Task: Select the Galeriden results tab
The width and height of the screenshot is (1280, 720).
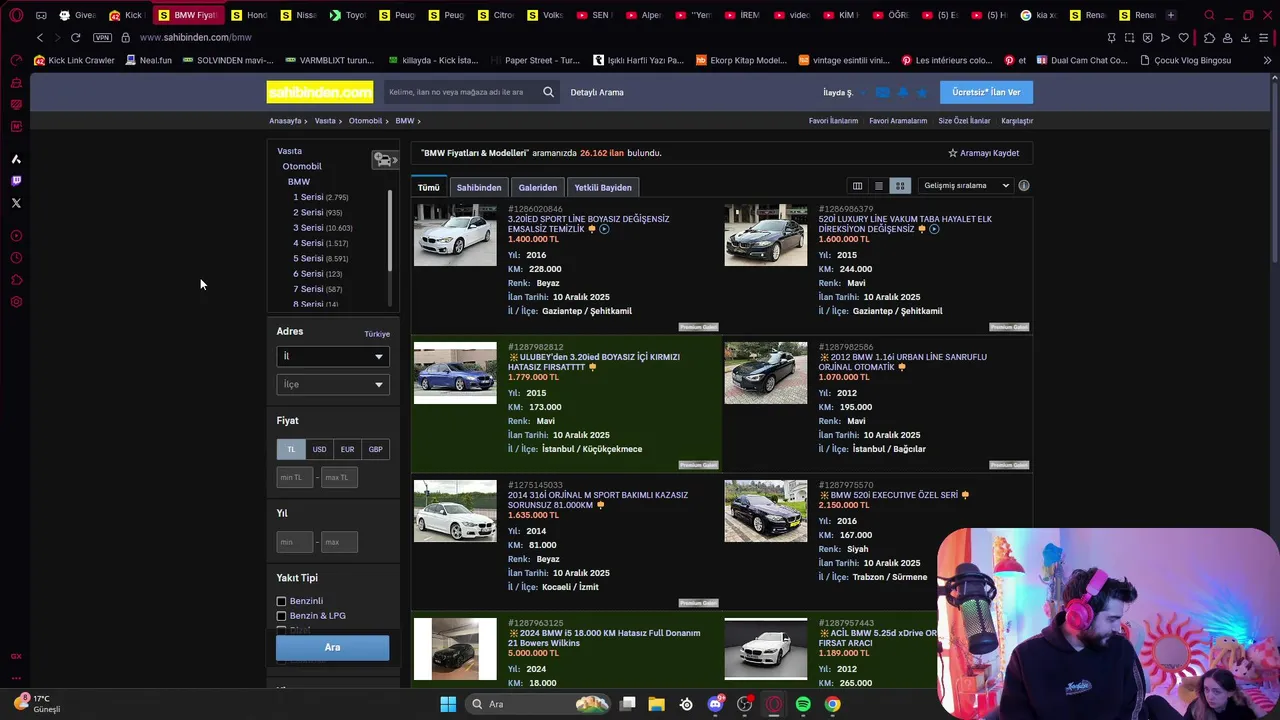Action: pyautogui.click(x=538, y=187)
